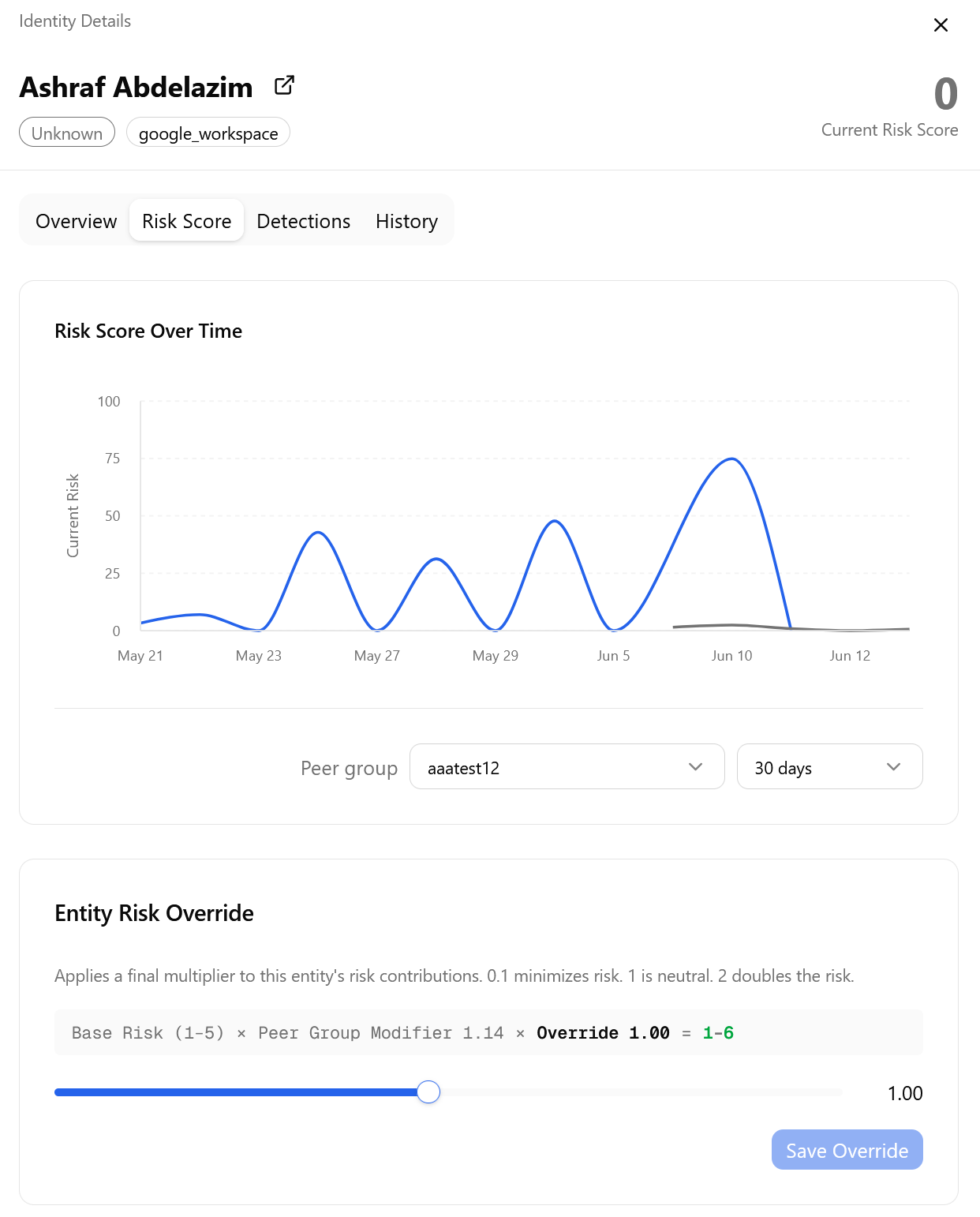Open external link icon beside Ashraf Abdelazim
Viewport: 980px width, 1217px height.
pos(284,85)
